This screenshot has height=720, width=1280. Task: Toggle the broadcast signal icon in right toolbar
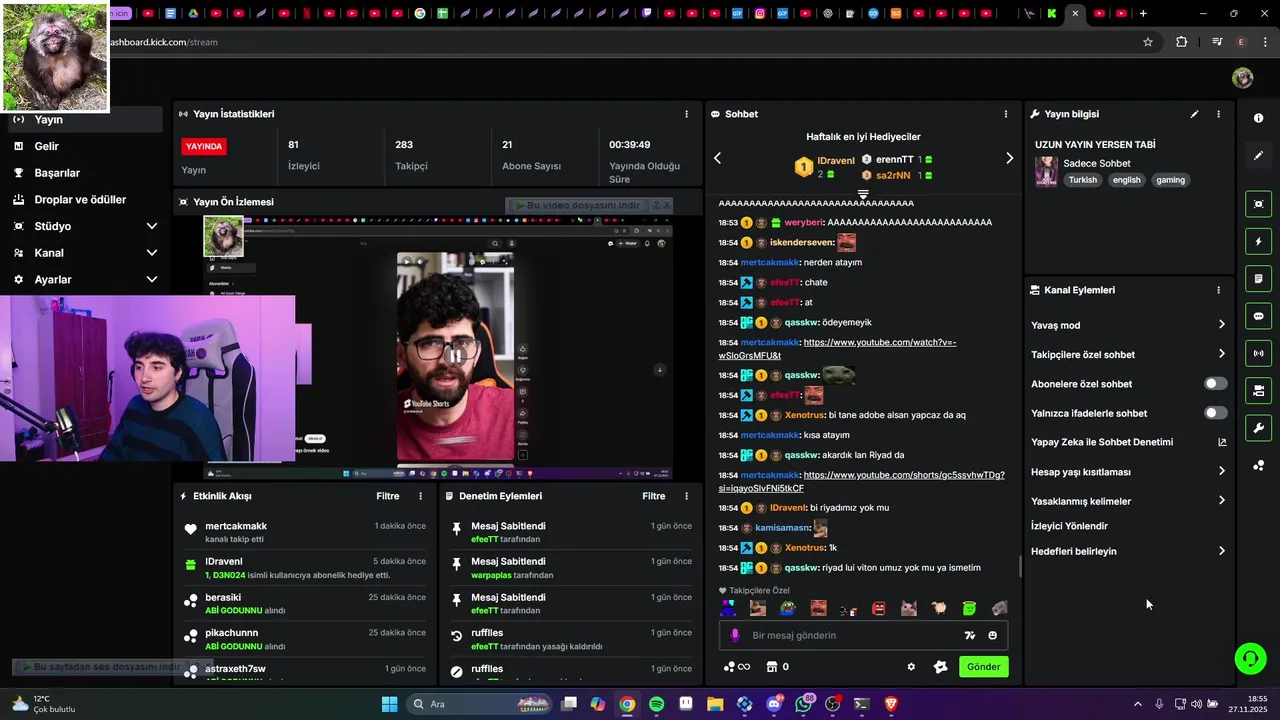1258,353
